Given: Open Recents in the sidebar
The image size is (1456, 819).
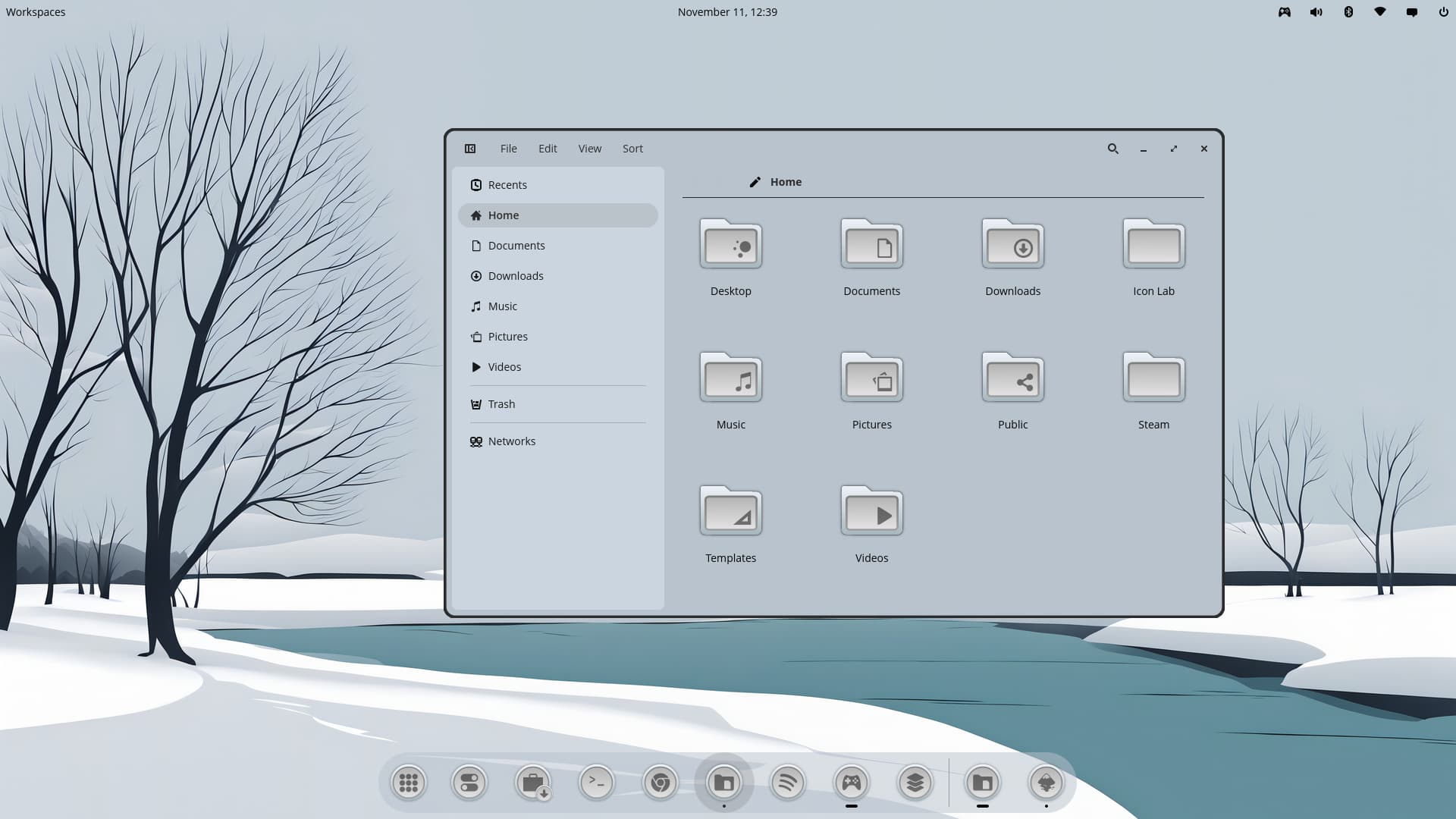Looking at the screenshot, I should (x=507, y=185).
